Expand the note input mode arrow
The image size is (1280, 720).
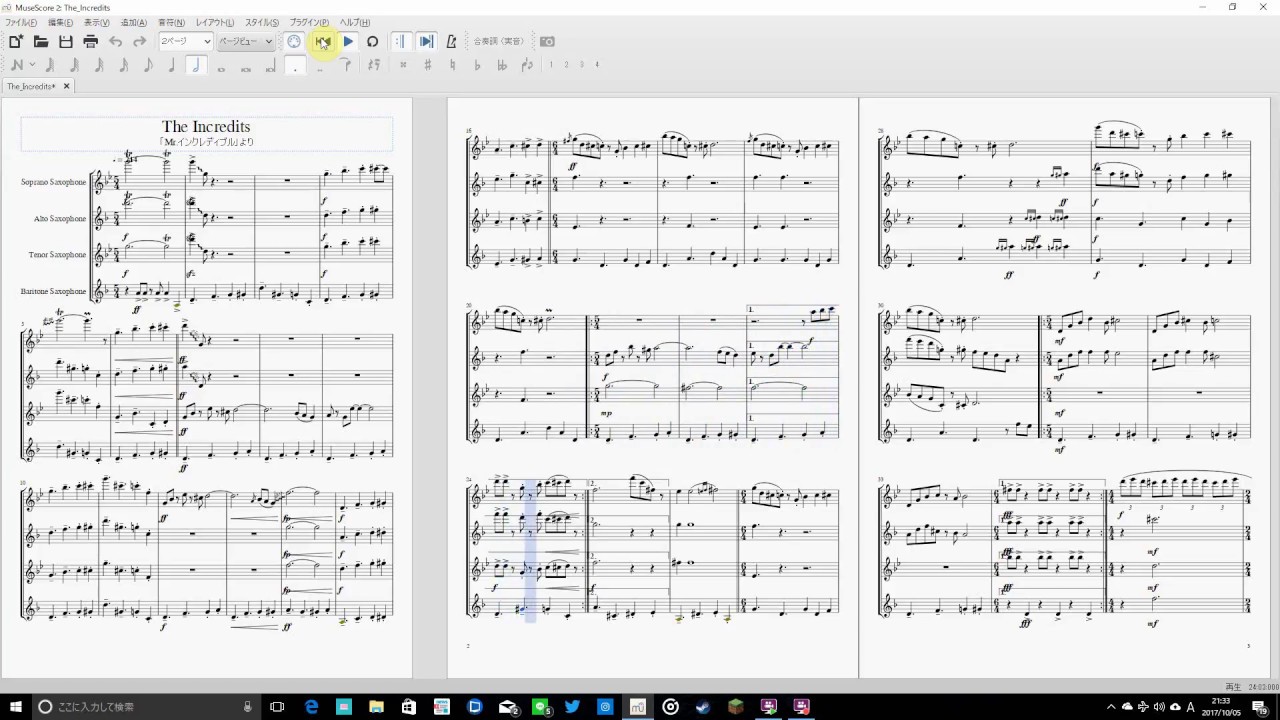pyautogui.click(x=33, y=65)
